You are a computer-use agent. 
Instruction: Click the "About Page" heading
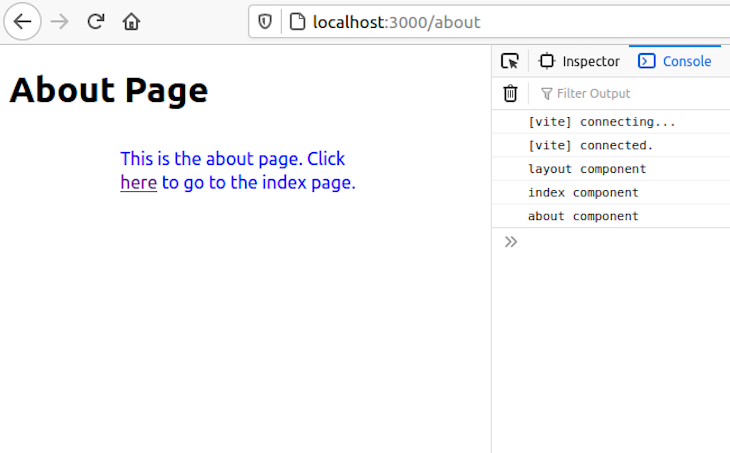[108, 90]
